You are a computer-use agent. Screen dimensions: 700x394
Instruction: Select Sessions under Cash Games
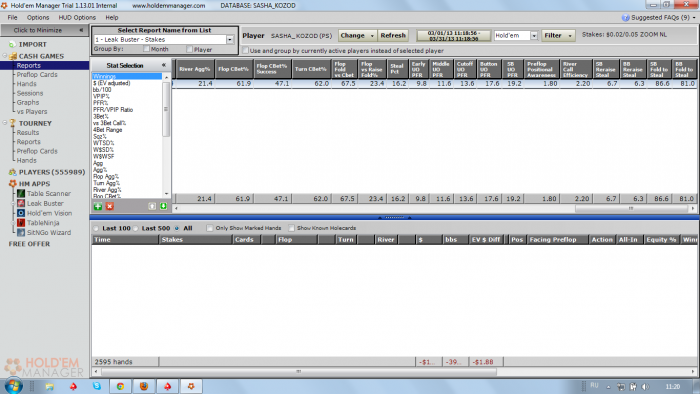[30, 93]
